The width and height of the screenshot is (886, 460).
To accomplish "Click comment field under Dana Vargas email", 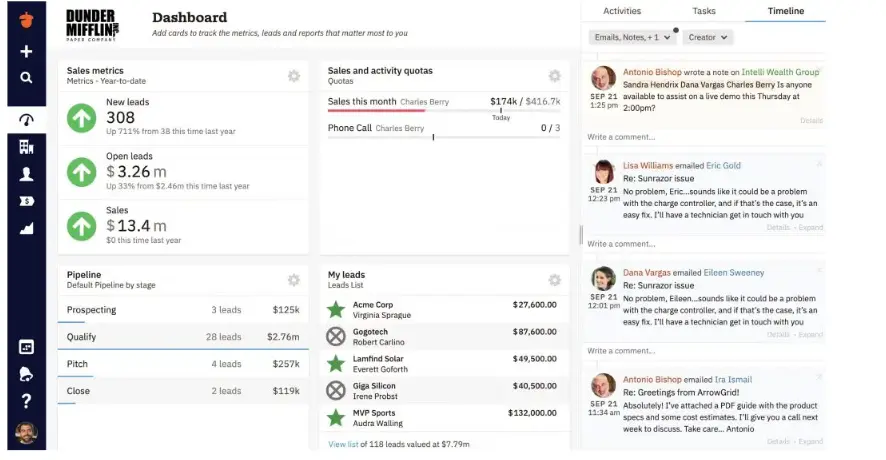I will [703, 350].
